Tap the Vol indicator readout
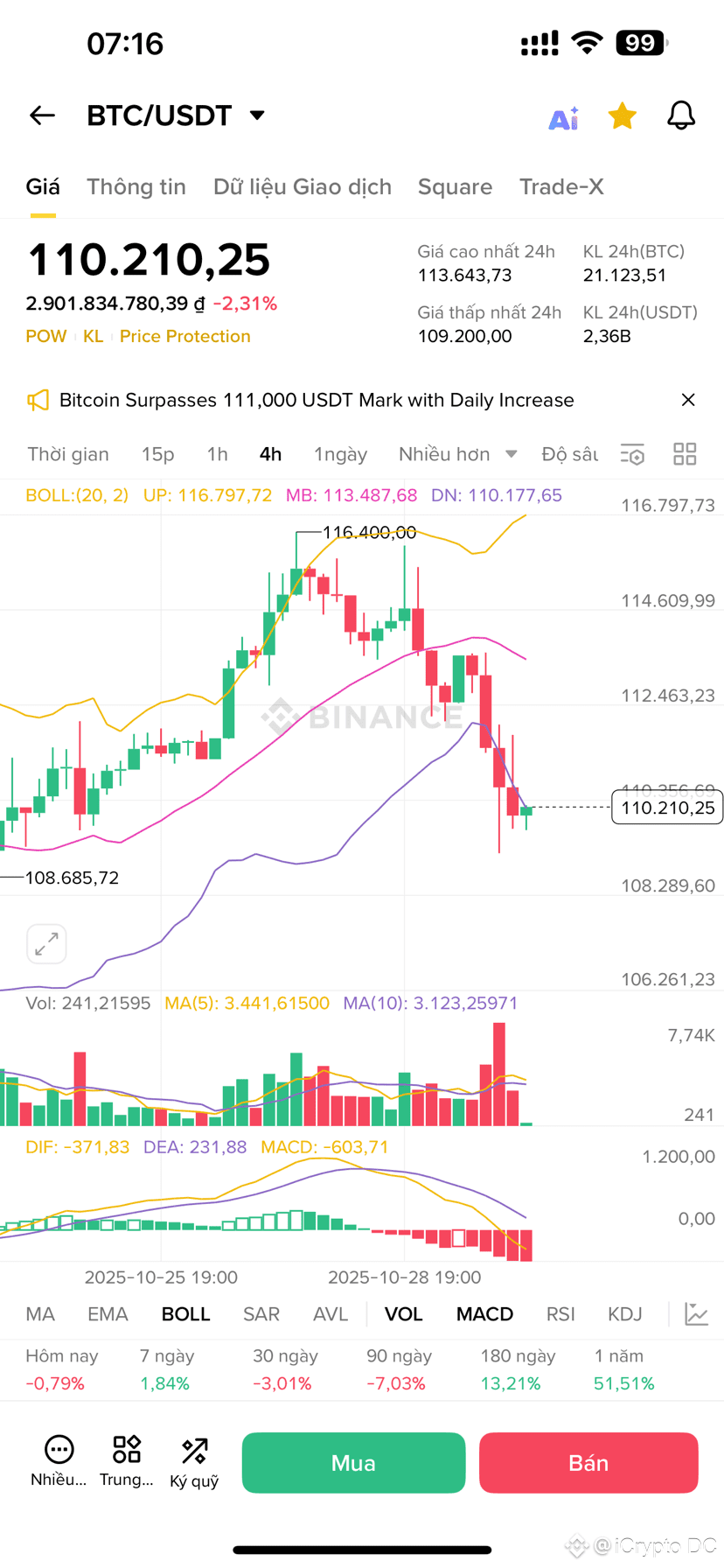The width and height of the screenshot is (724, 1568). (x=88, y=1003)
